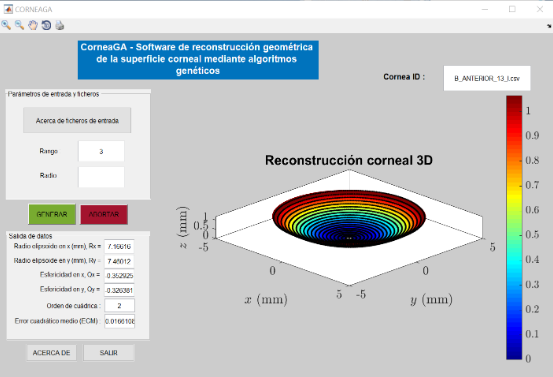Click the y (mm) axis label
This screenshot has height=377, width=553.
(x=431, y=299)
